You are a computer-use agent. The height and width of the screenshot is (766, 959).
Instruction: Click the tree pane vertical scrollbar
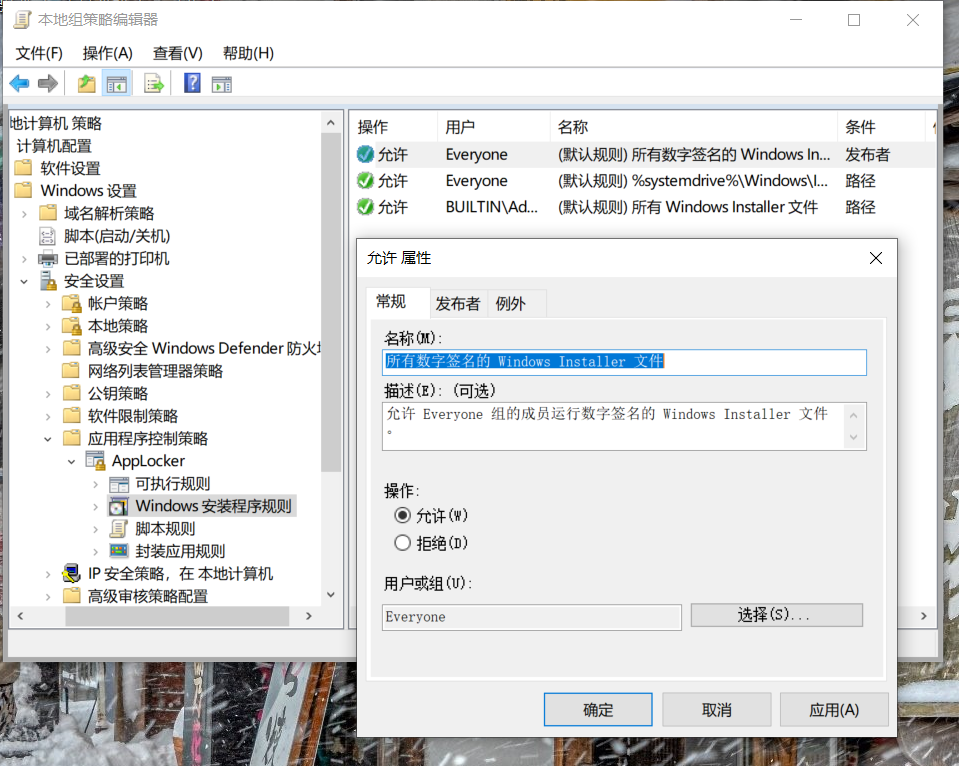tap(332, 300)
